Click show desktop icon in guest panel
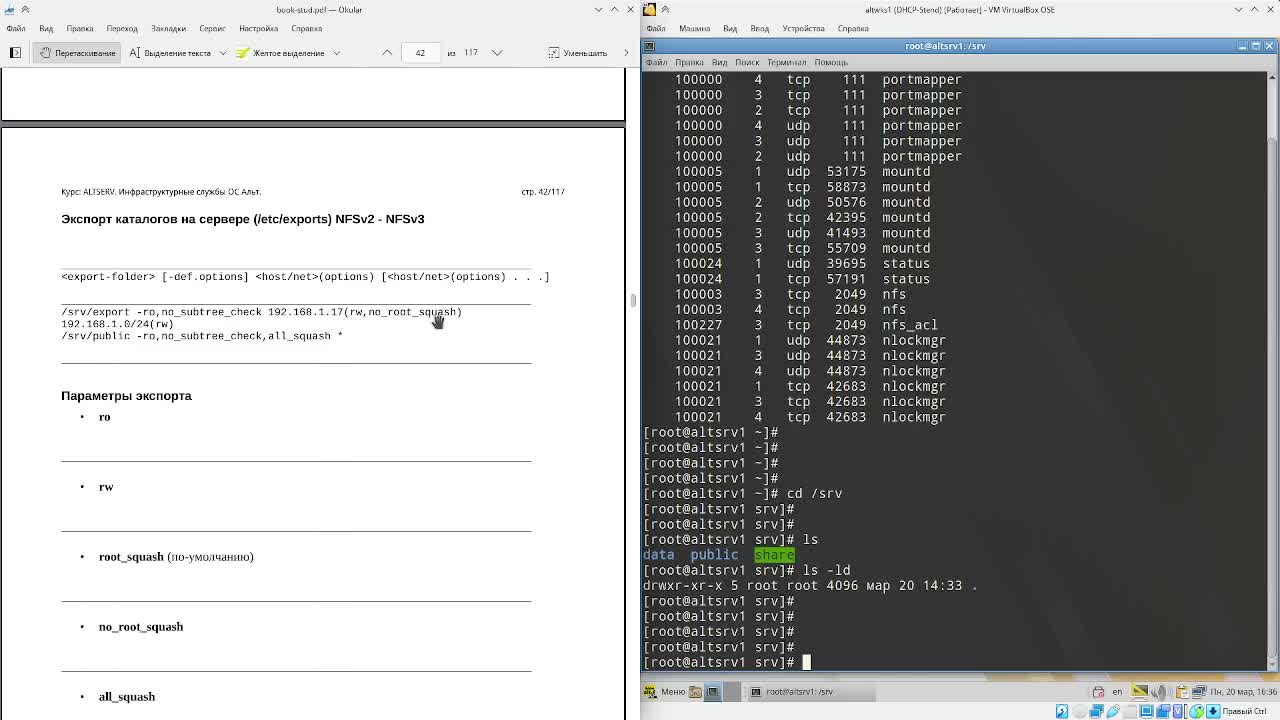The height and width of the screenshot is (720, 1280). [713, 691]
